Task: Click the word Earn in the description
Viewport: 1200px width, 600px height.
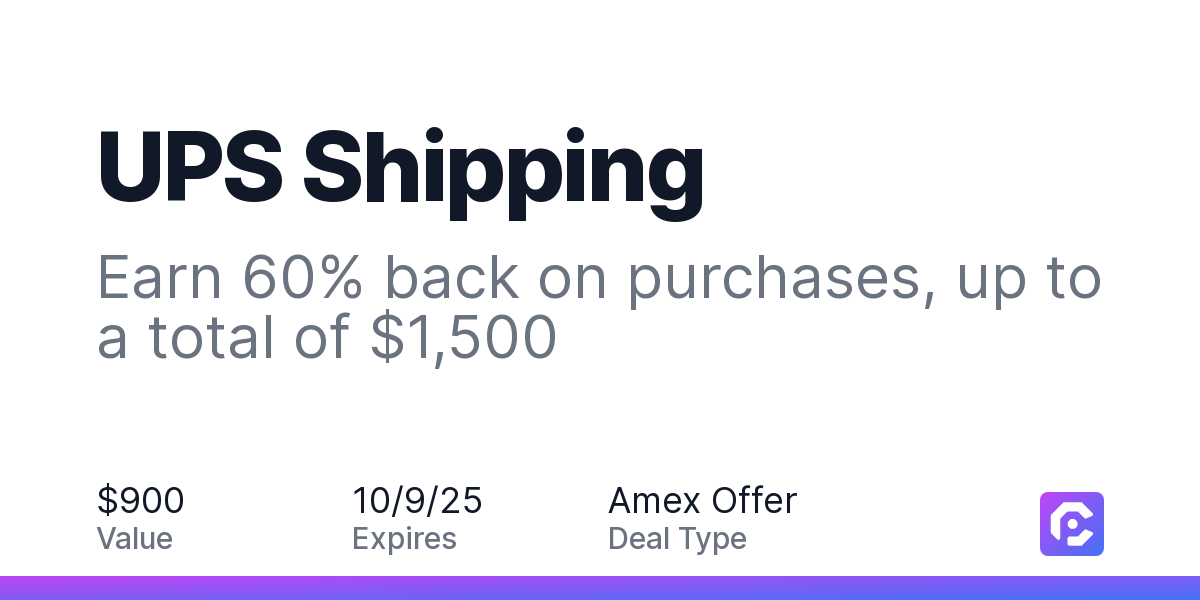Action: pyautogui.click(x=156, y=279)
